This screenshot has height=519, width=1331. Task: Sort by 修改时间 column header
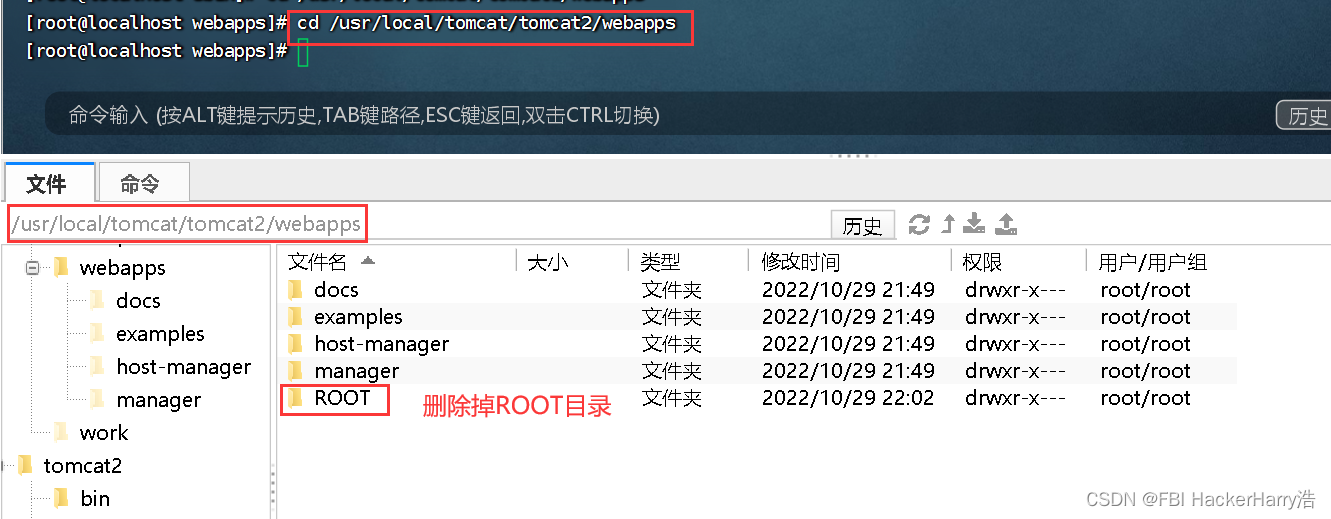[849, 262]
